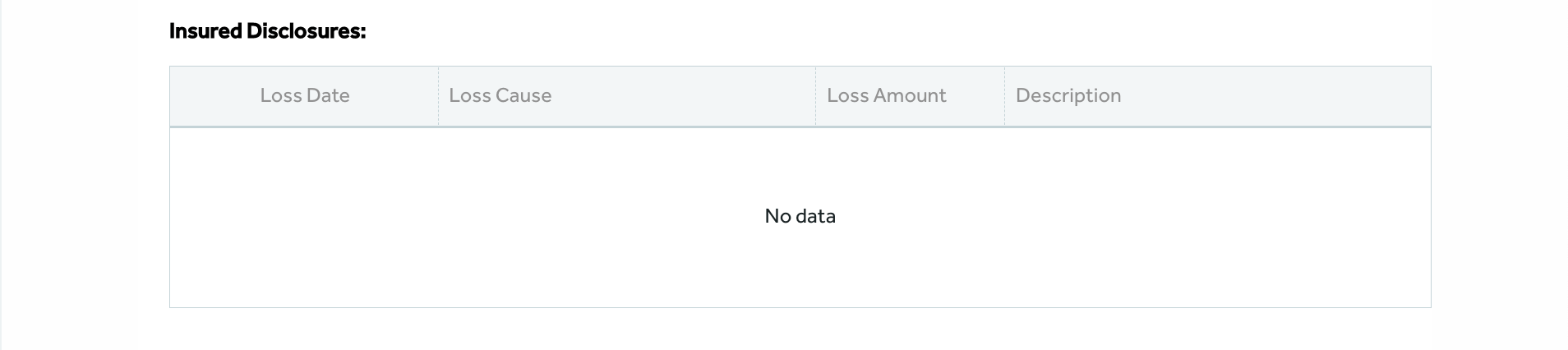Click the No data placeholder text
Screen dimensions: 1568x350
800,216
